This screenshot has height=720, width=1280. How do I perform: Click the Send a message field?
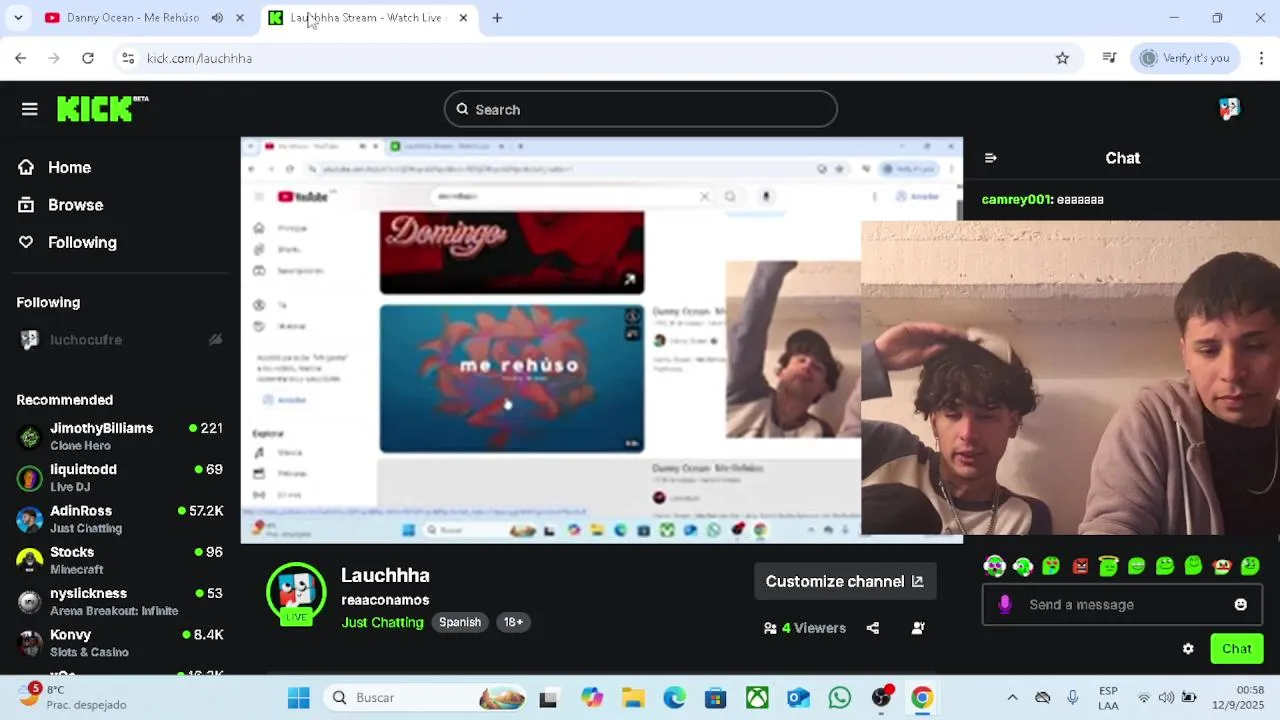tap(1120, 604)
